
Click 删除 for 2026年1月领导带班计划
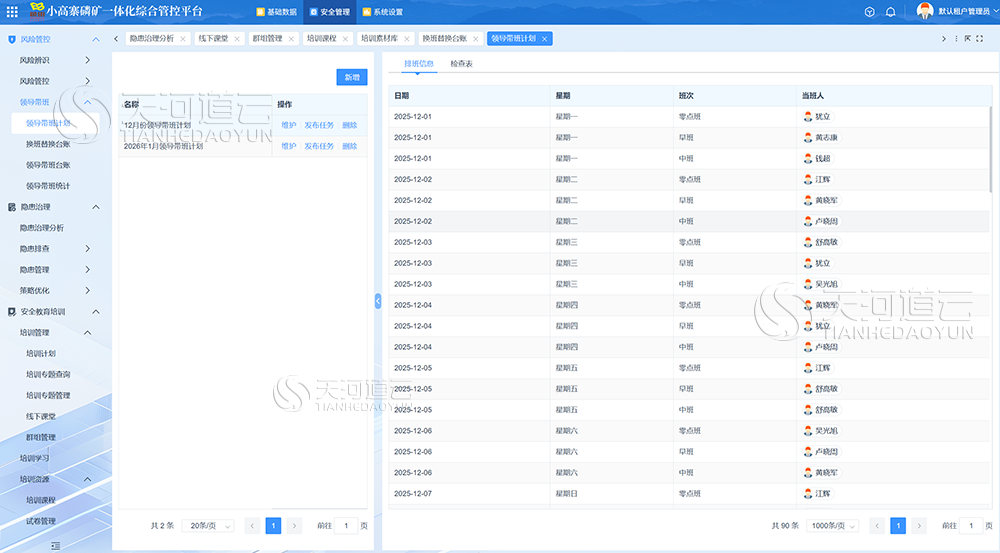[349, 147]
